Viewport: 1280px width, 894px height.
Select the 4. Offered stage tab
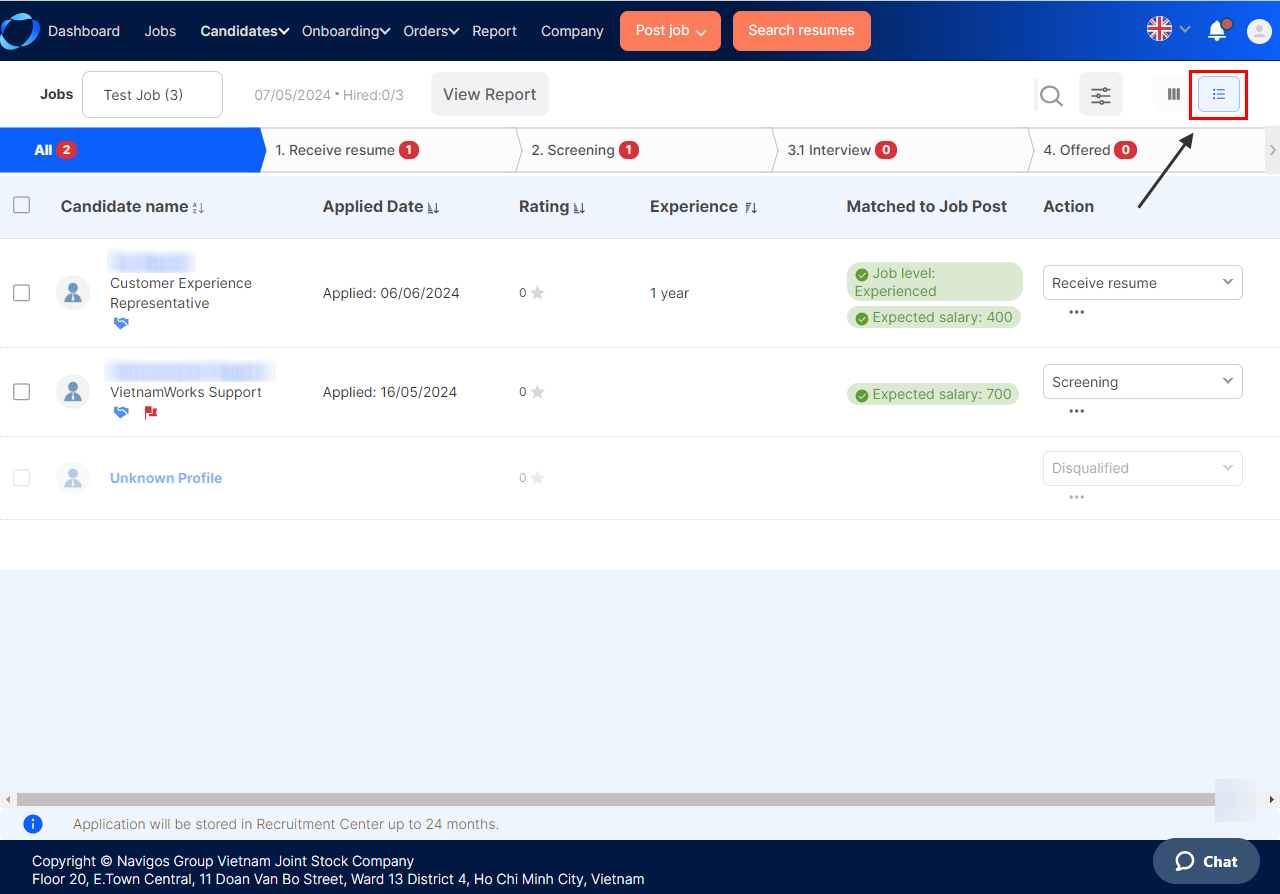[1150, 150]
